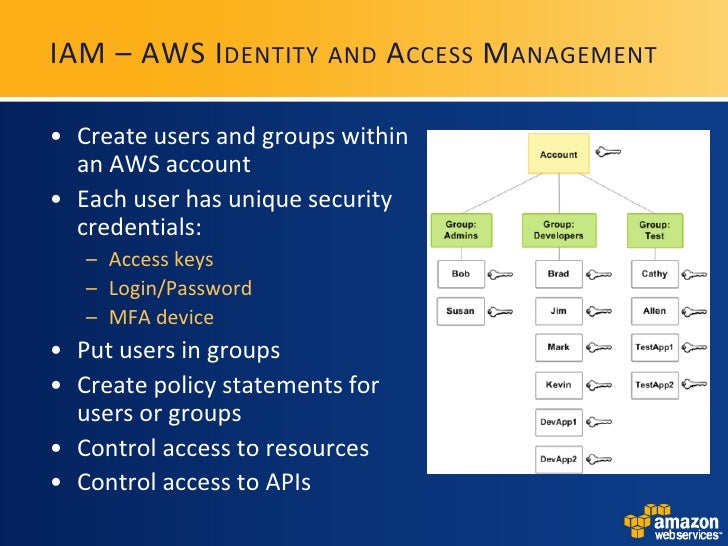Click the key icon next to Cathy
This screenshot has height=546, width=728.
[x=695, y=275]
